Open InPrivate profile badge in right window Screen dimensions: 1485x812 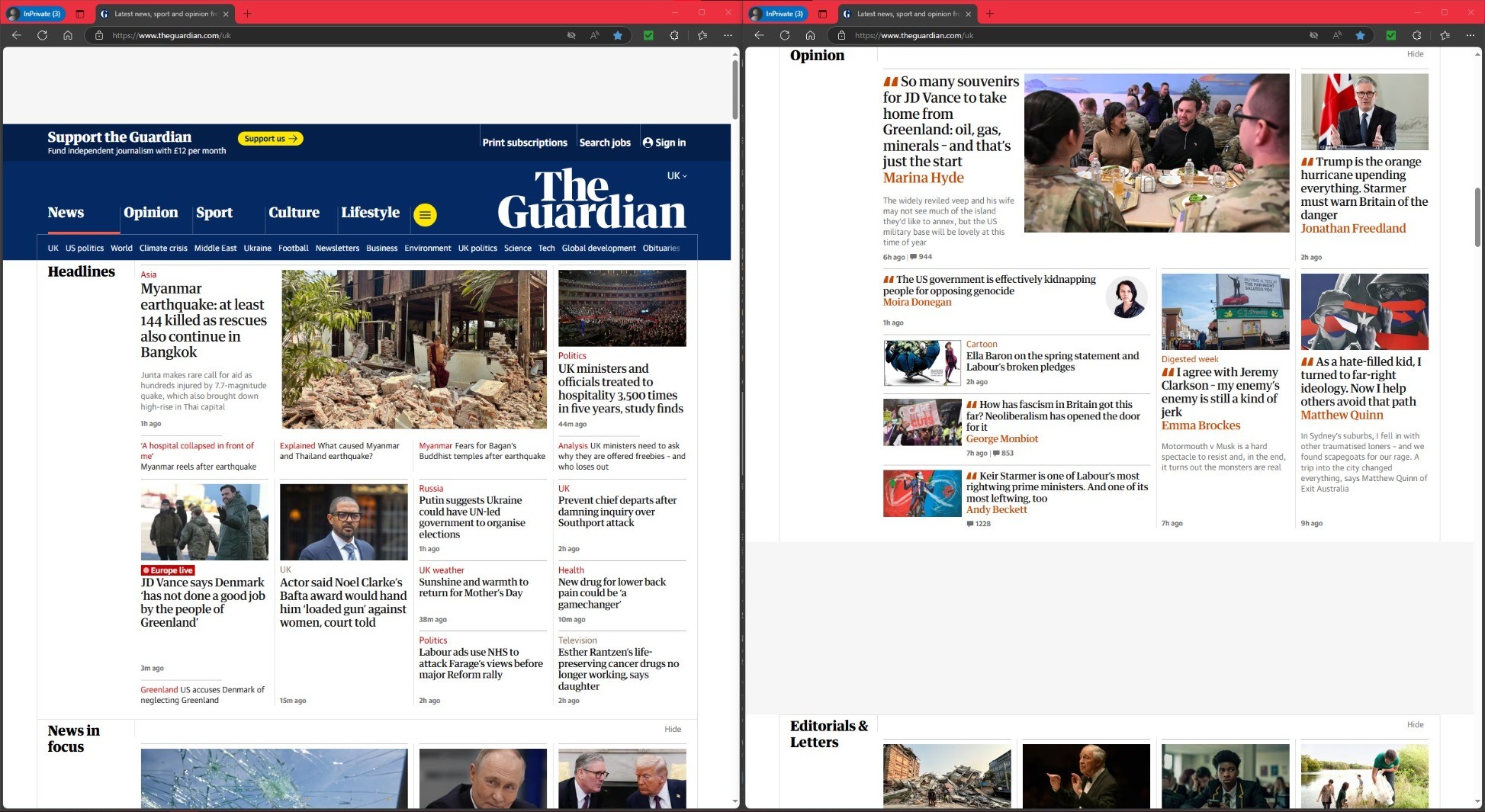click(777, 14)
